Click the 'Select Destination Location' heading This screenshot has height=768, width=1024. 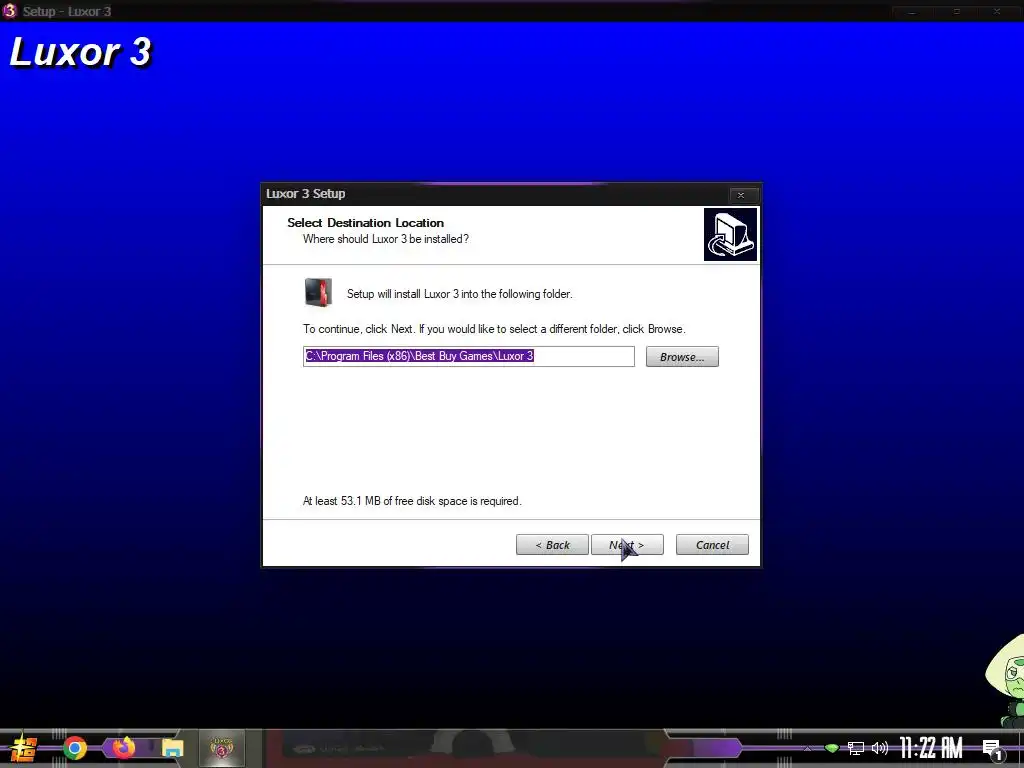(365, 223)
